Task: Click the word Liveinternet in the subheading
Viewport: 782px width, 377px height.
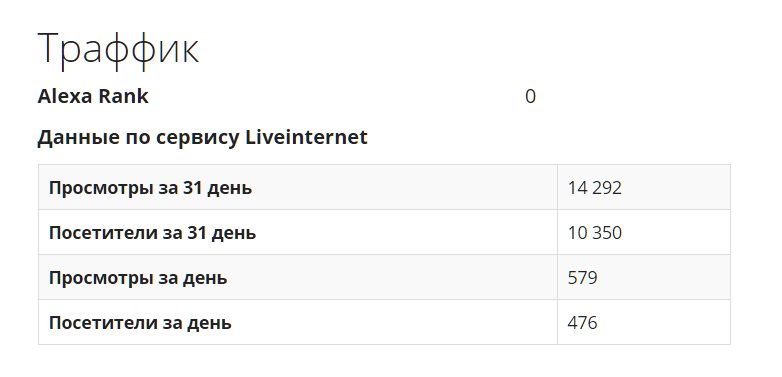Action: tap(306, 137)
